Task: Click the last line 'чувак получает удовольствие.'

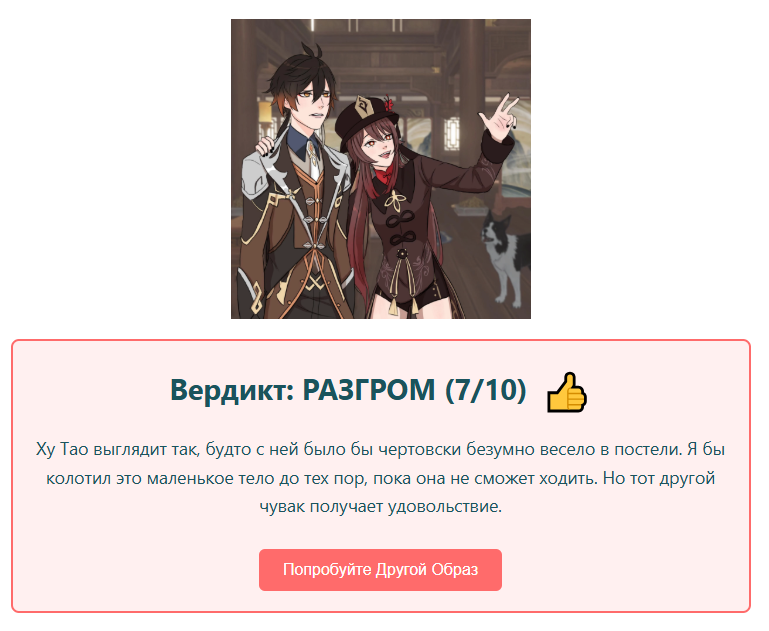Action: [x=381, y=506]
